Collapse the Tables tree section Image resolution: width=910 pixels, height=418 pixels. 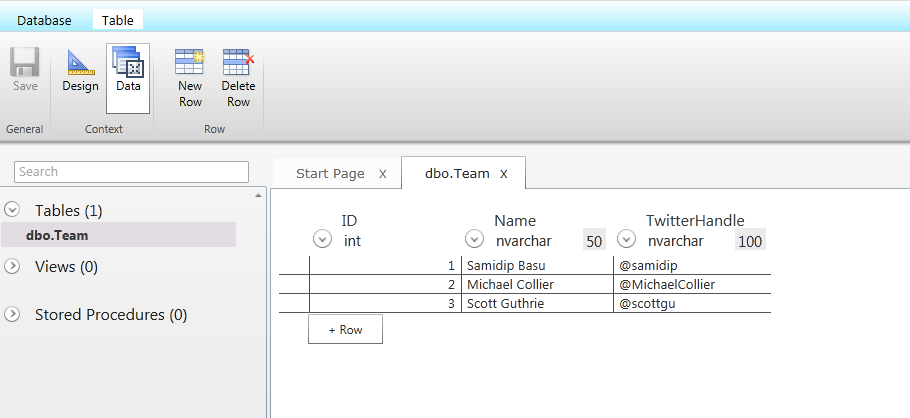[12, 210]
